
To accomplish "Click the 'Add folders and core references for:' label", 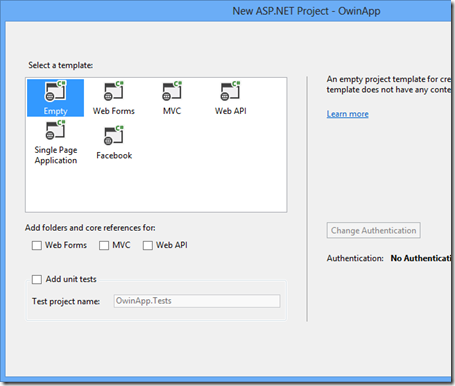I will tap(90, 228).
